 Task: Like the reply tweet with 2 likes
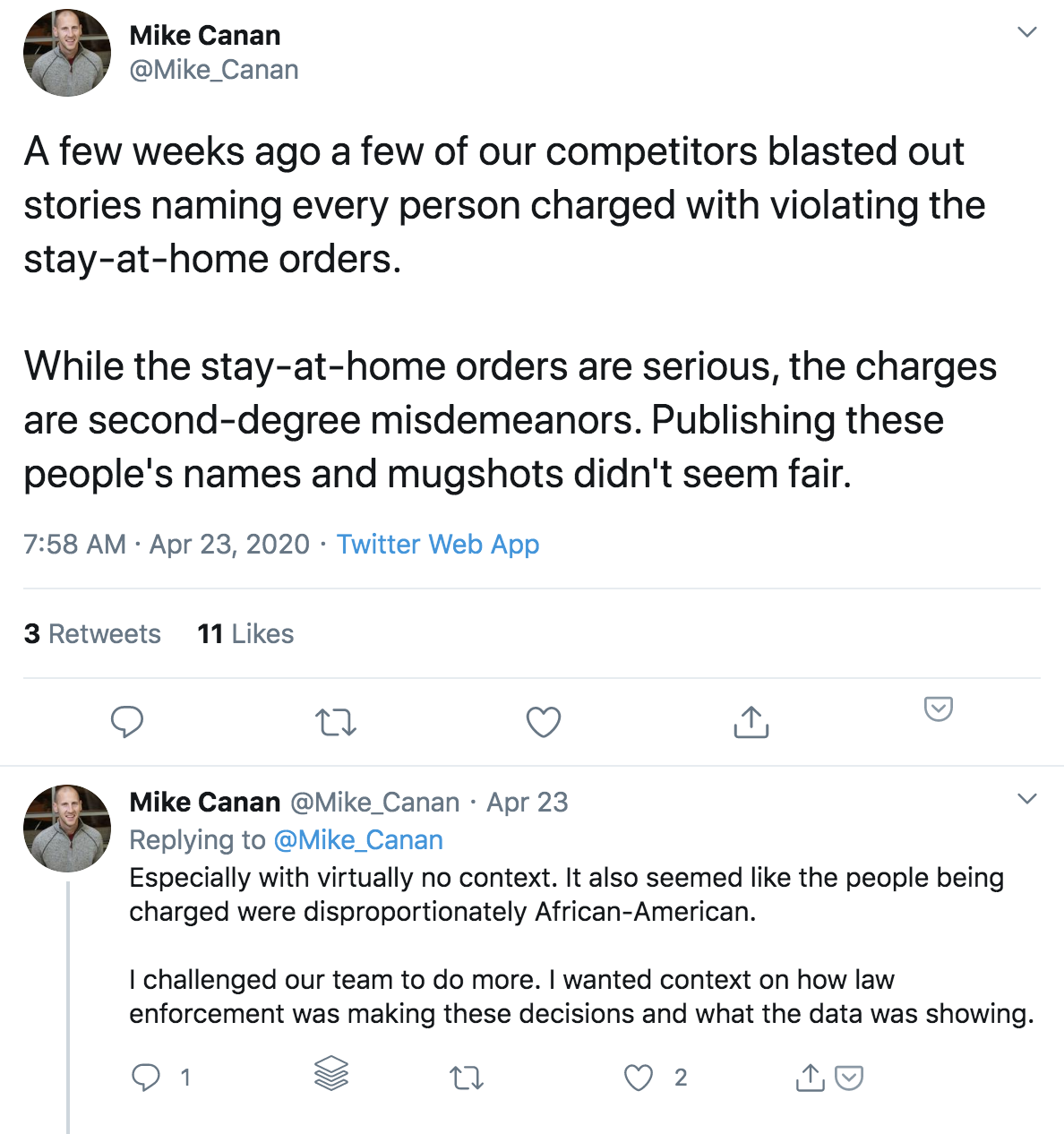[x=639, y=1078]
